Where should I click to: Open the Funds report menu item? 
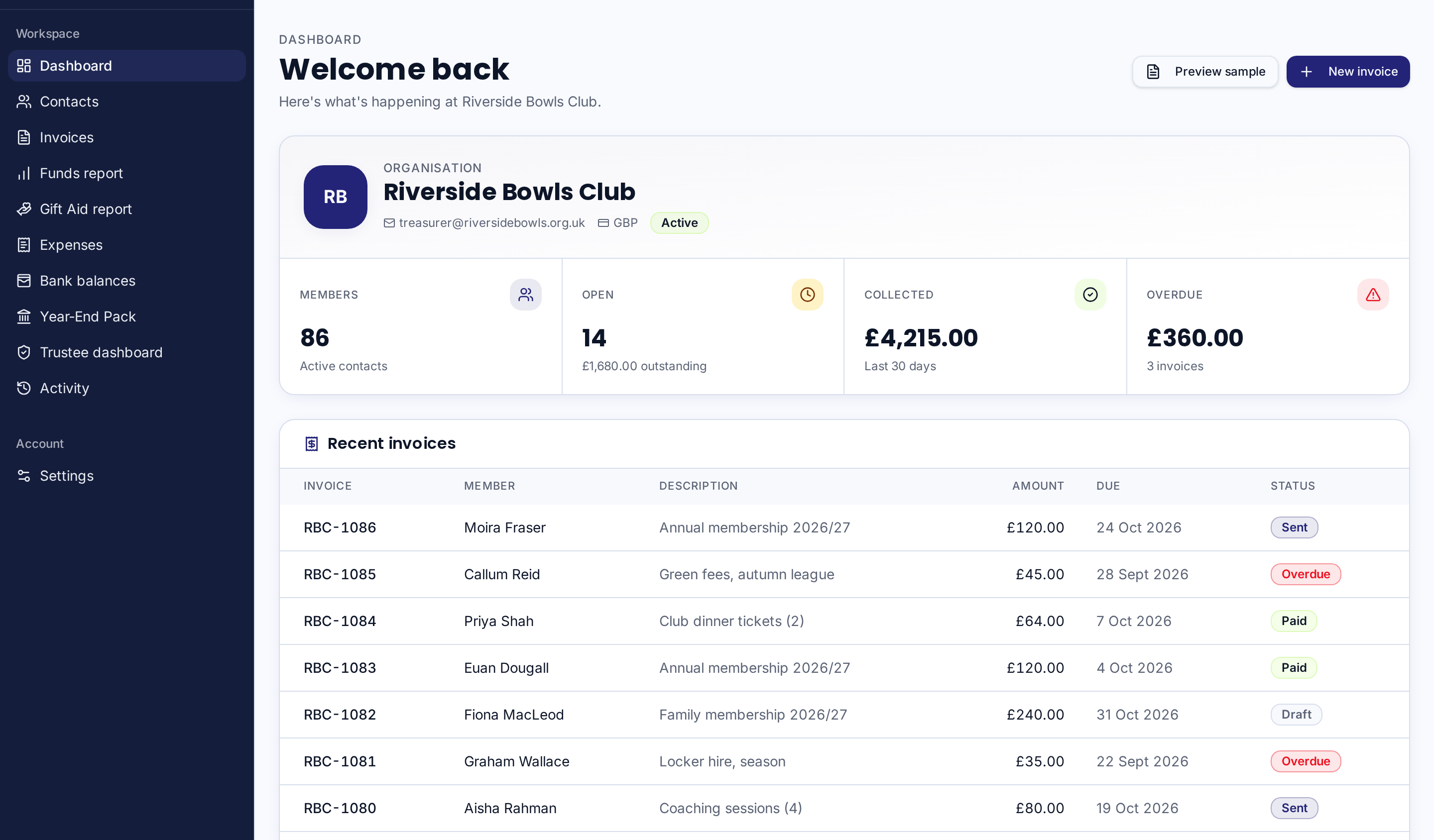pos(126,174)
